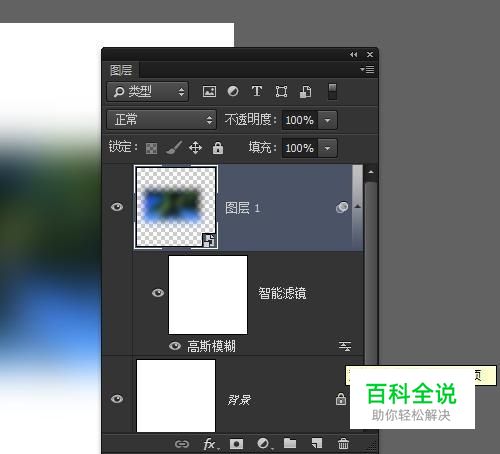
Task: Open the fill slider dropdown arrow
Action: tap(327, 148)
